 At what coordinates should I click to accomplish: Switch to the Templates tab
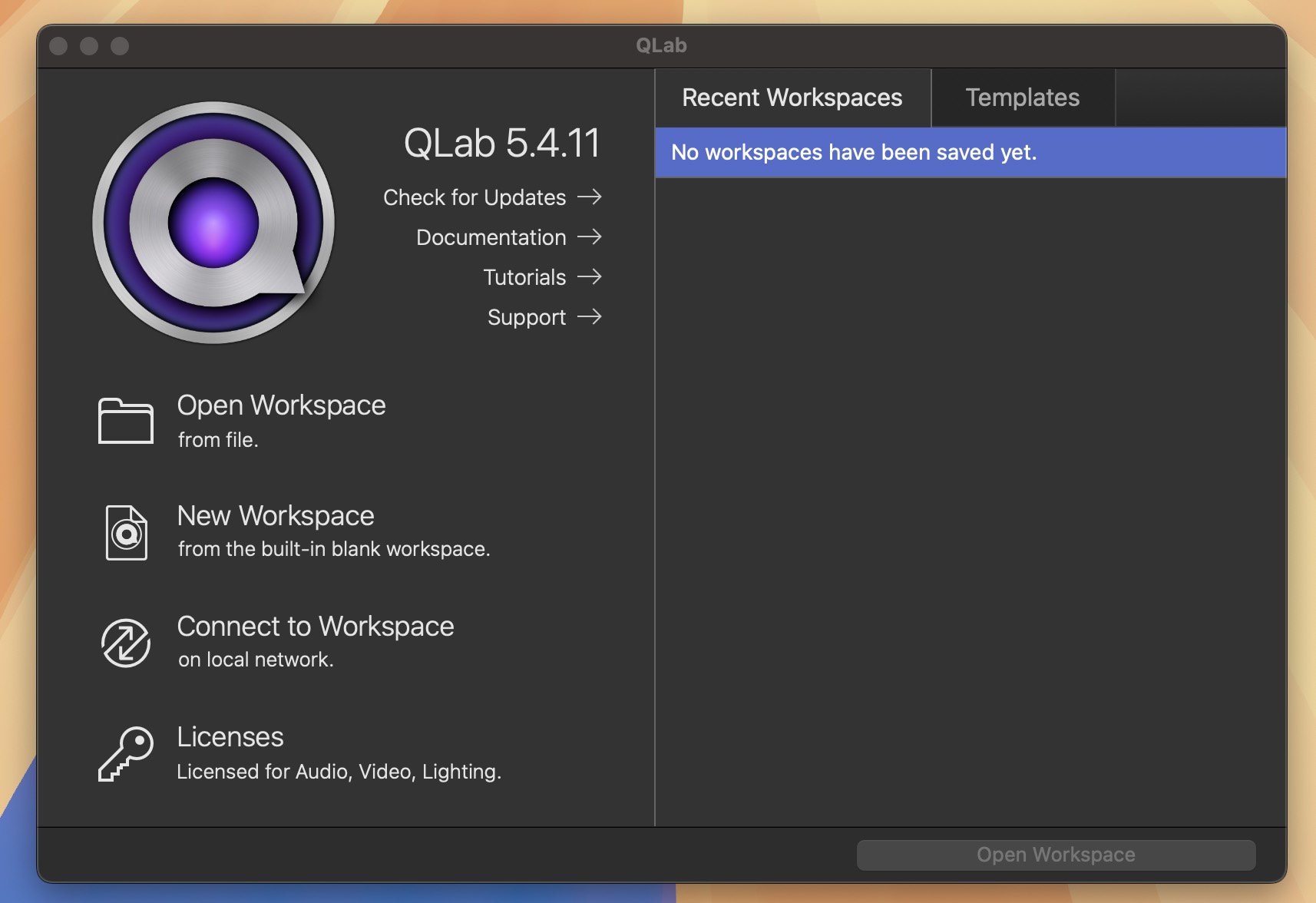point(1022,98)
